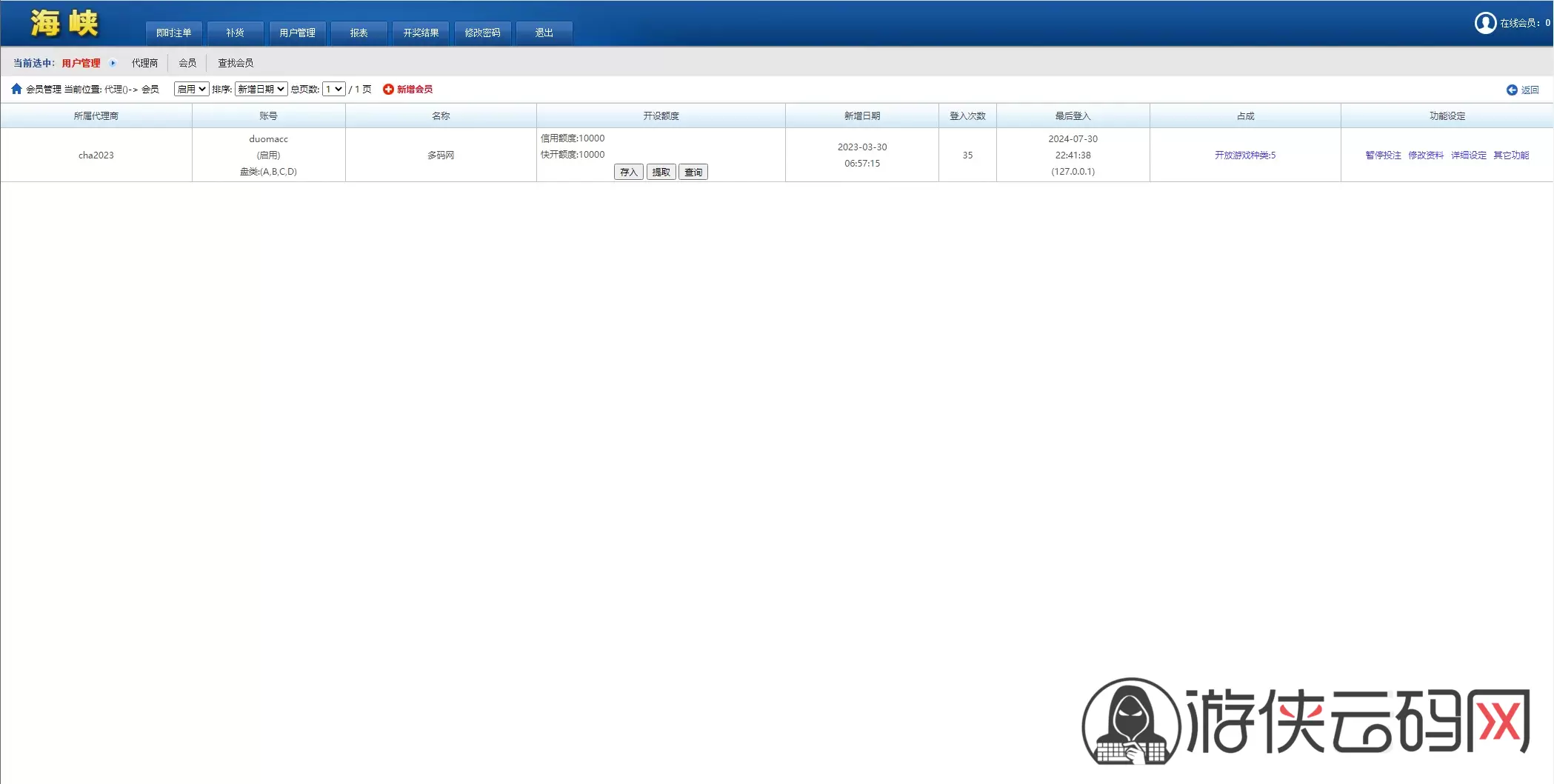This screenshot has height=784, width=1554.
Task: Click the small arrow icon after 用户管理
Action: (x=113, y=63)
